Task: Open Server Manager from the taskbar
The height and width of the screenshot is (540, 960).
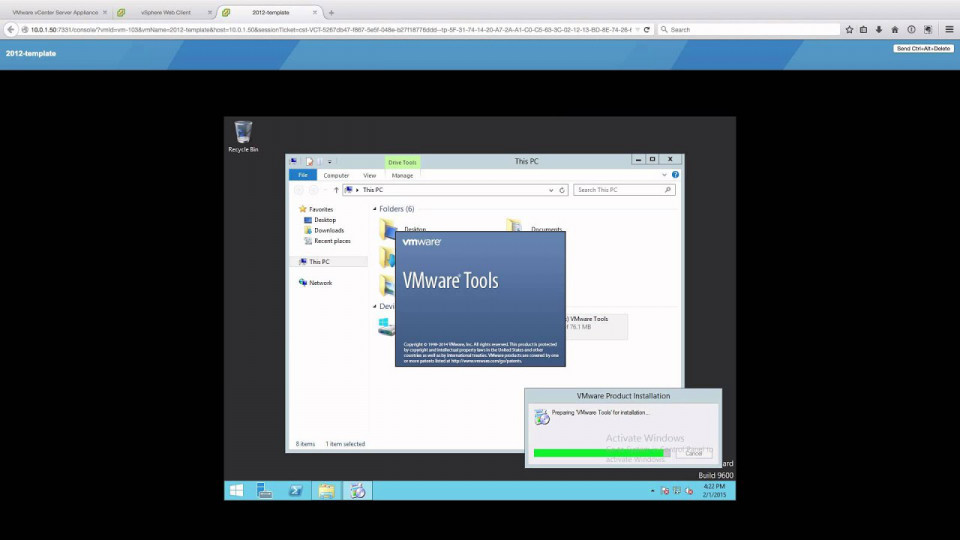Action: tap(264, 490)
